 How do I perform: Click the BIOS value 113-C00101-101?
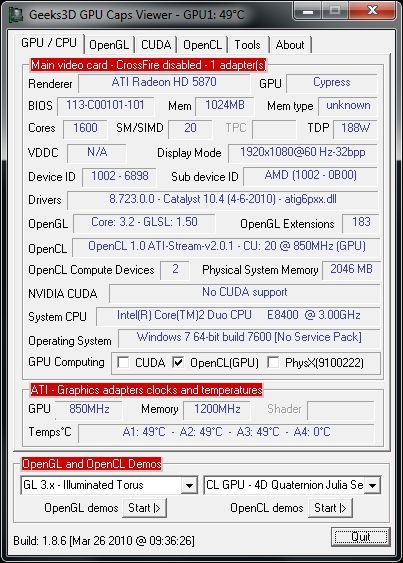point(105,106)
